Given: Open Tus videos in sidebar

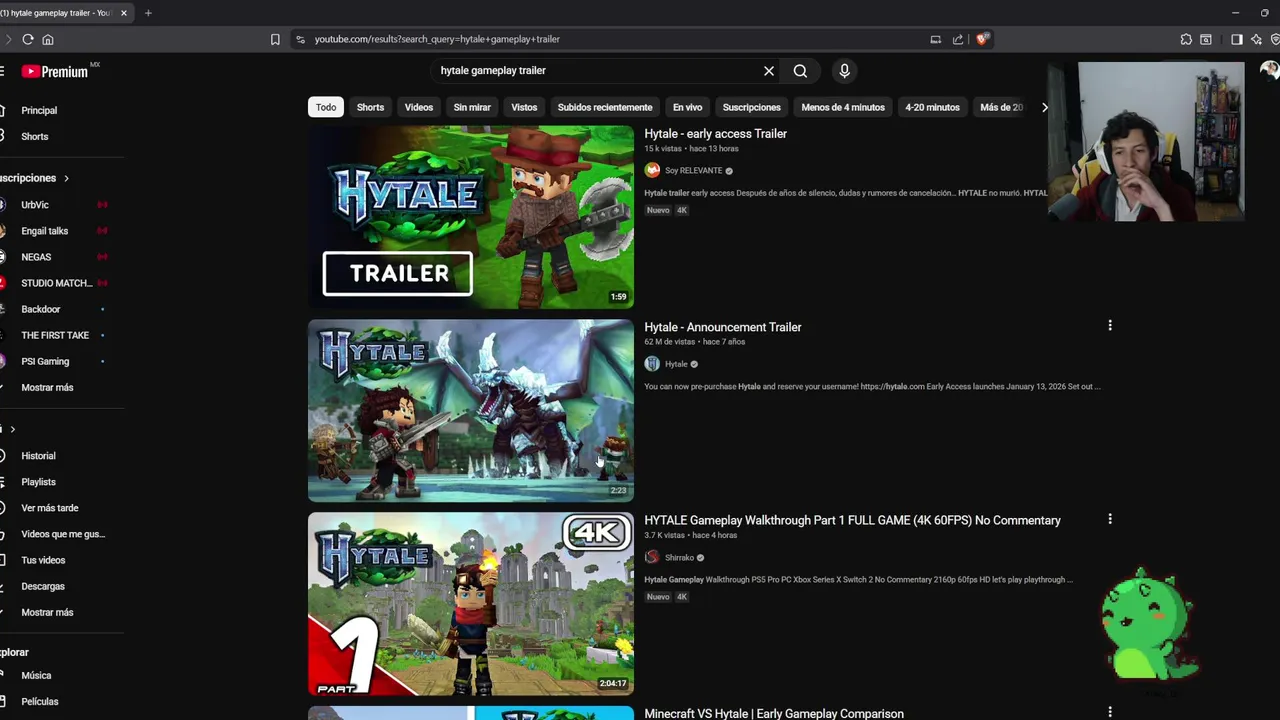Looking at the screenshot, I should [43, 560].
